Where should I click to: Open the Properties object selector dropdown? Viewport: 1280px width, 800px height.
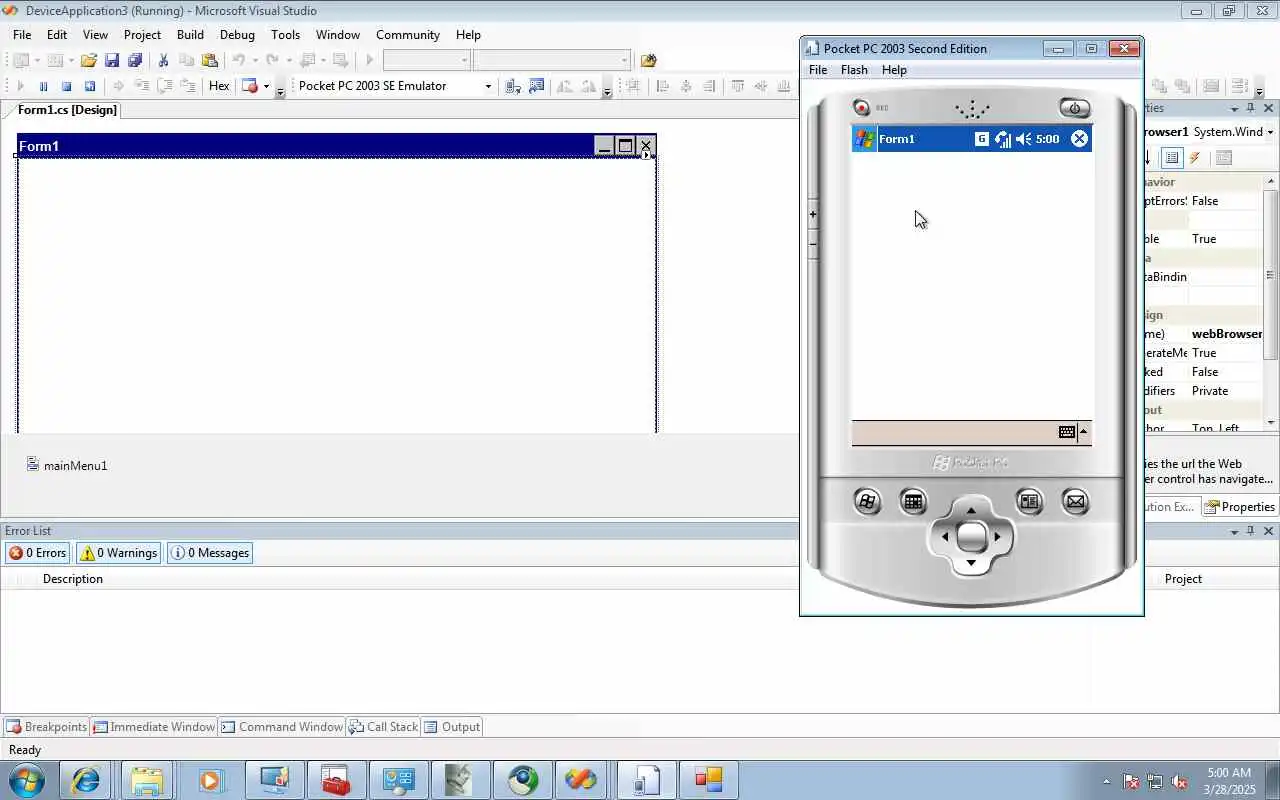click(x=1270, y=132)
